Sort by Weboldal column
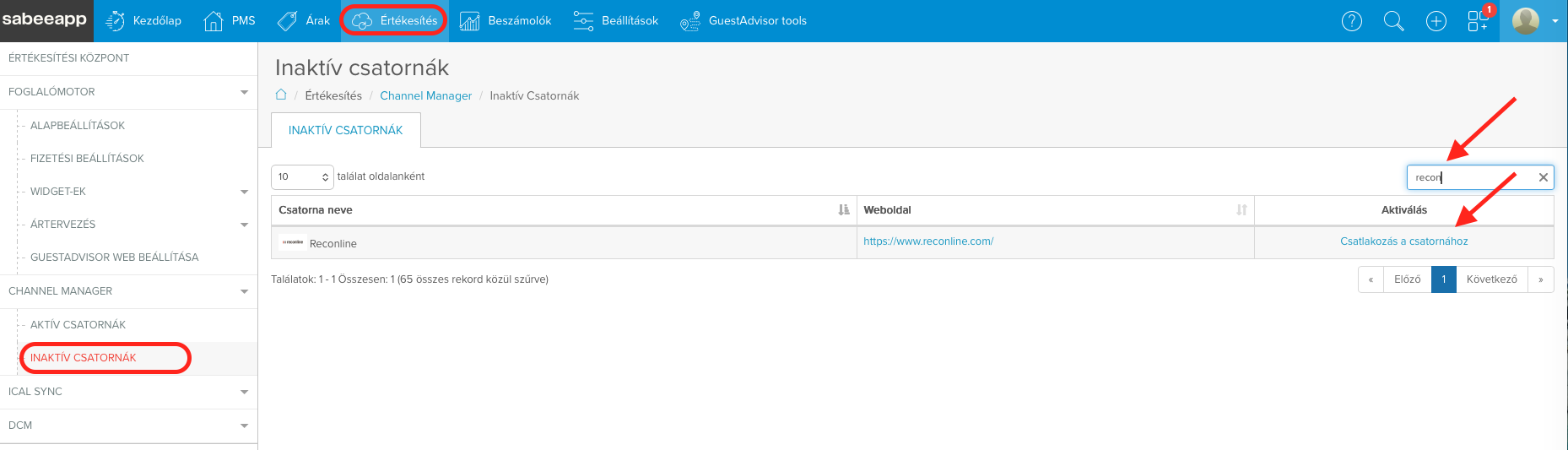 point(1241,210)
